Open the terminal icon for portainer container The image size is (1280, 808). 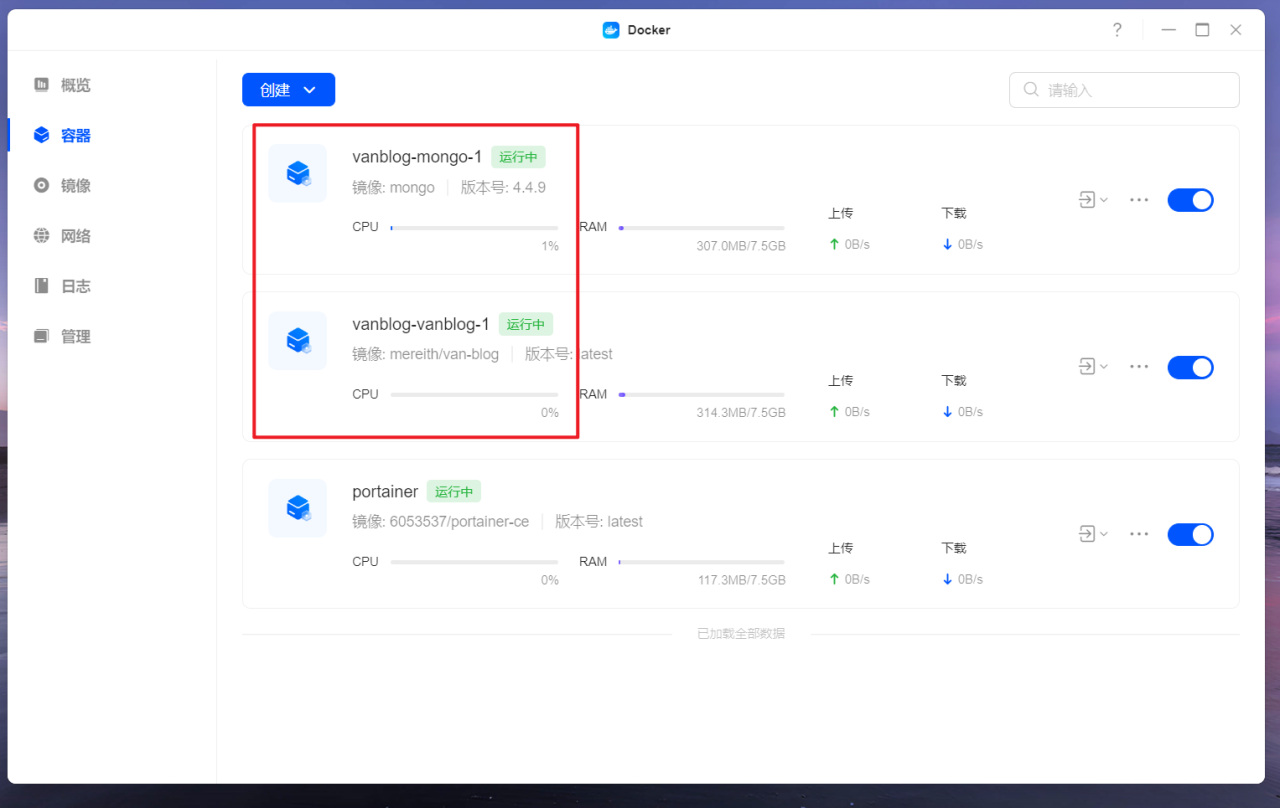1087,534
